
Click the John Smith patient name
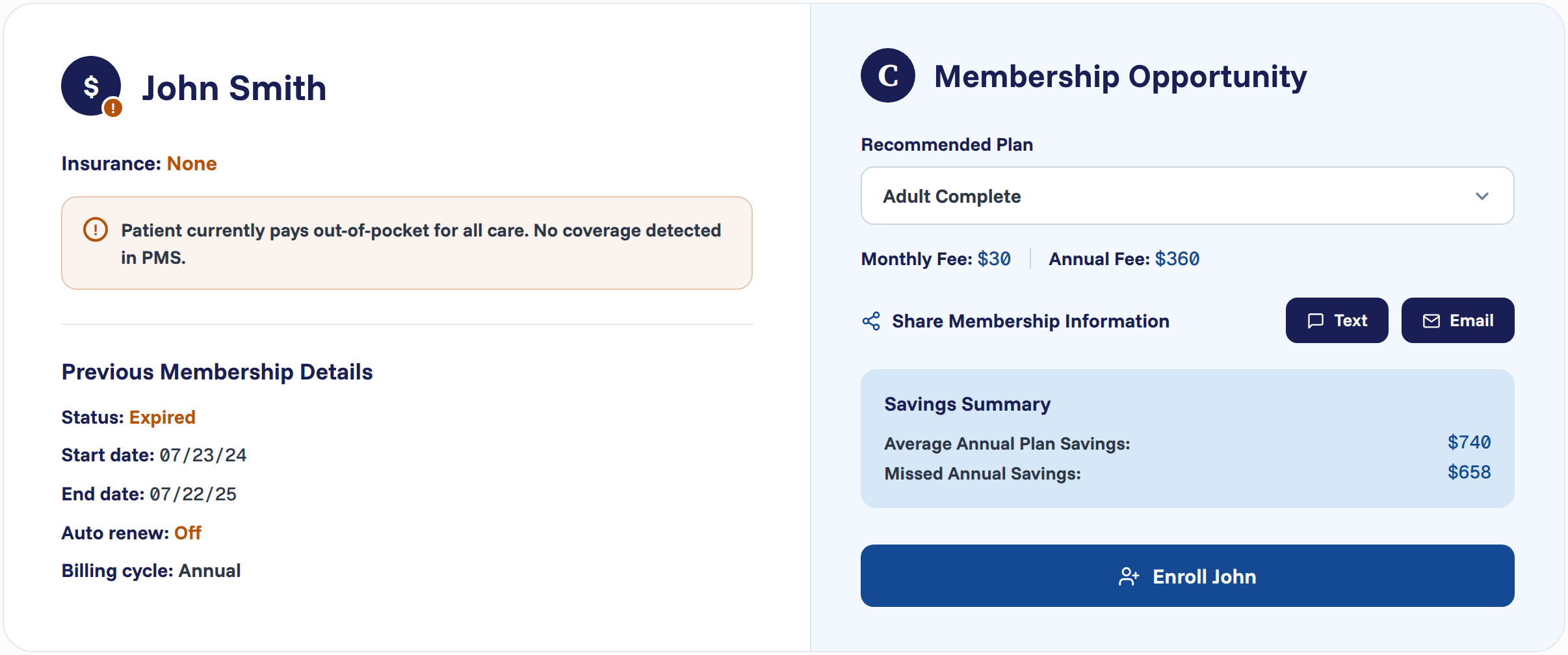pos(234,88)
